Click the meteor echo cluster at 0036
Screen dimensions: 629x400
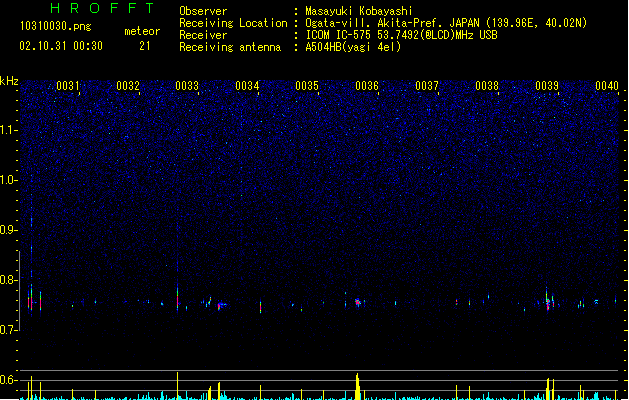[358, 302]
